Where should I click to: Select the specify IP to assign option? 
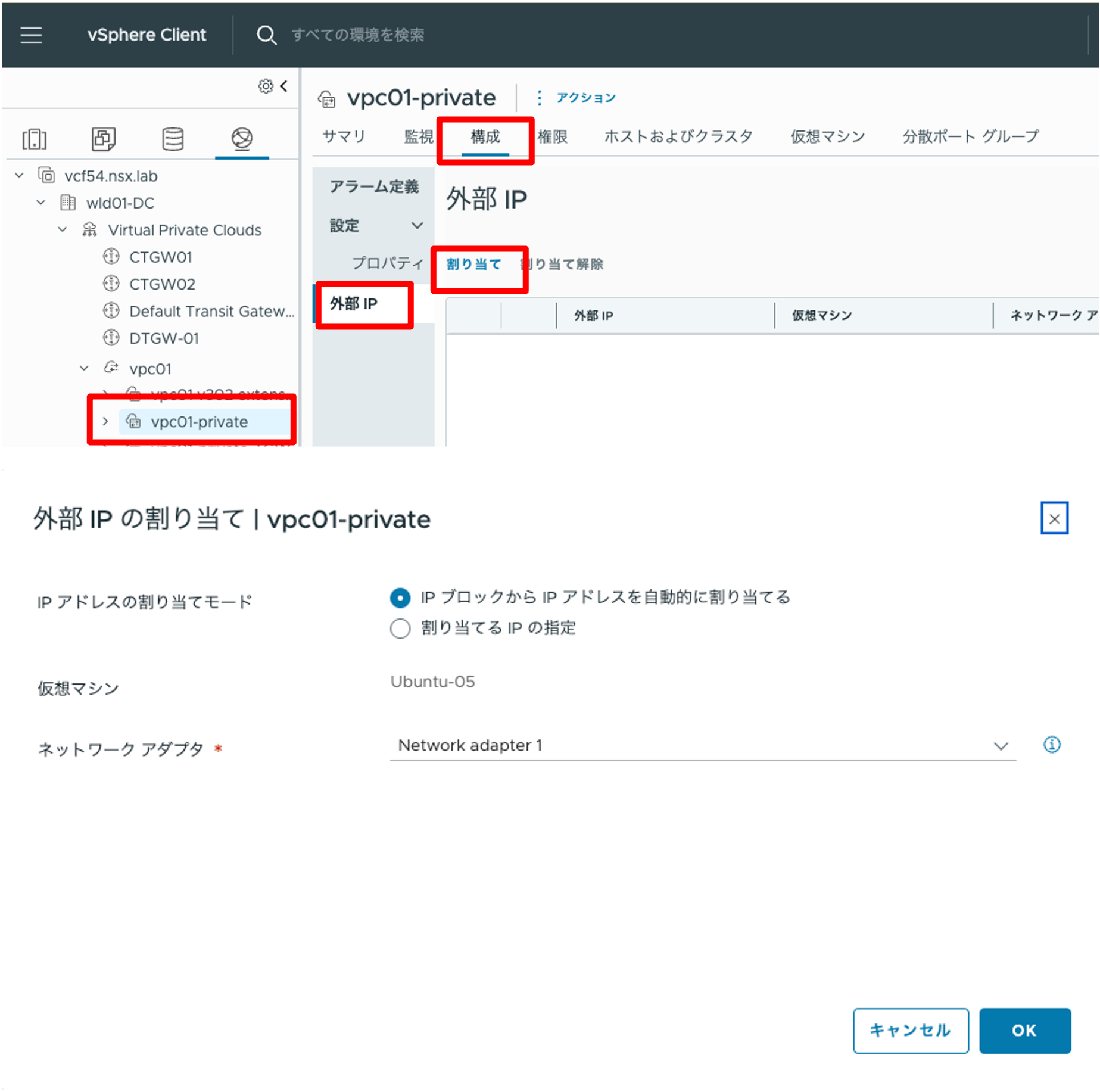click(400, 628)
